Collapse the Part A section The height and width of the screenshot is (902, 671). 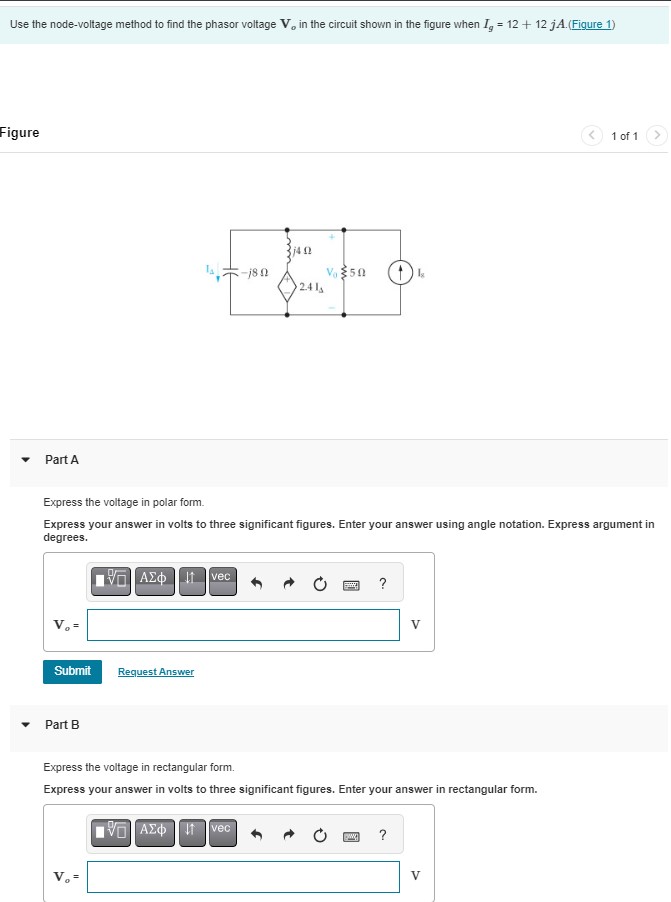pyautogui.click(x=27, y=459)
